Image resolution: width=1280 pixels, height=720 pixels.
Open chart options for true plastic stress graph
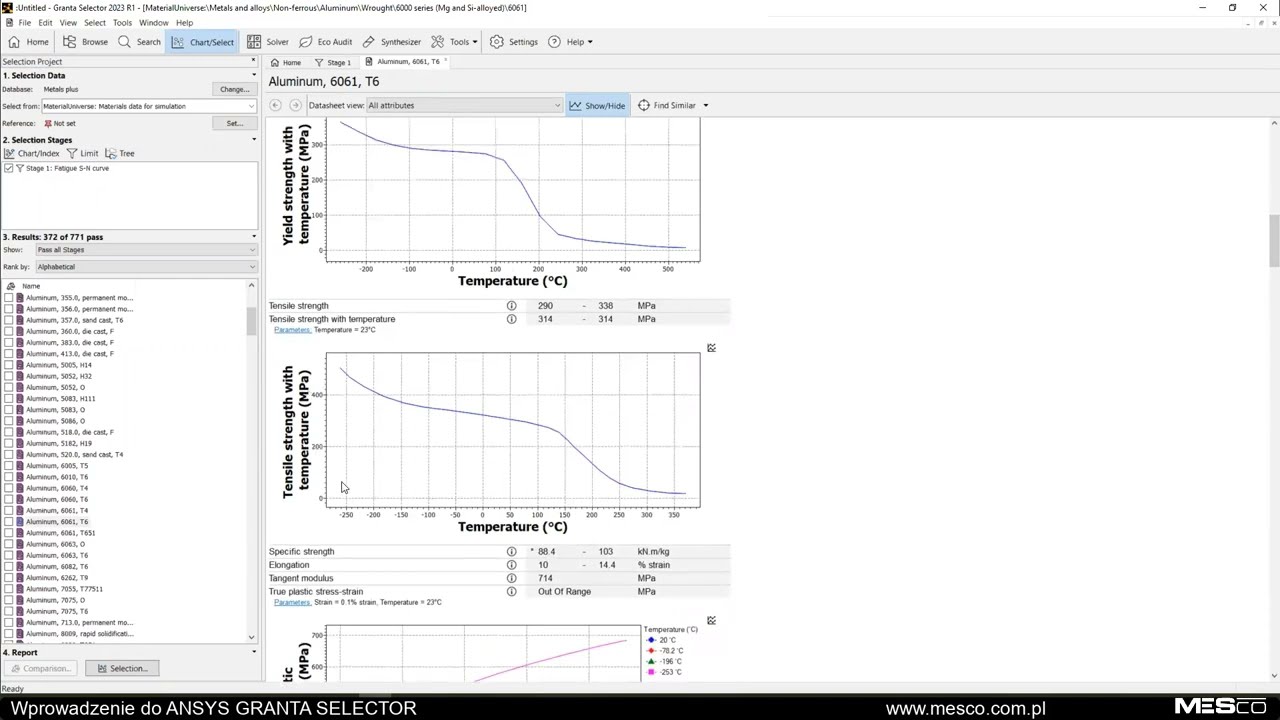click(x=711, y=621)
